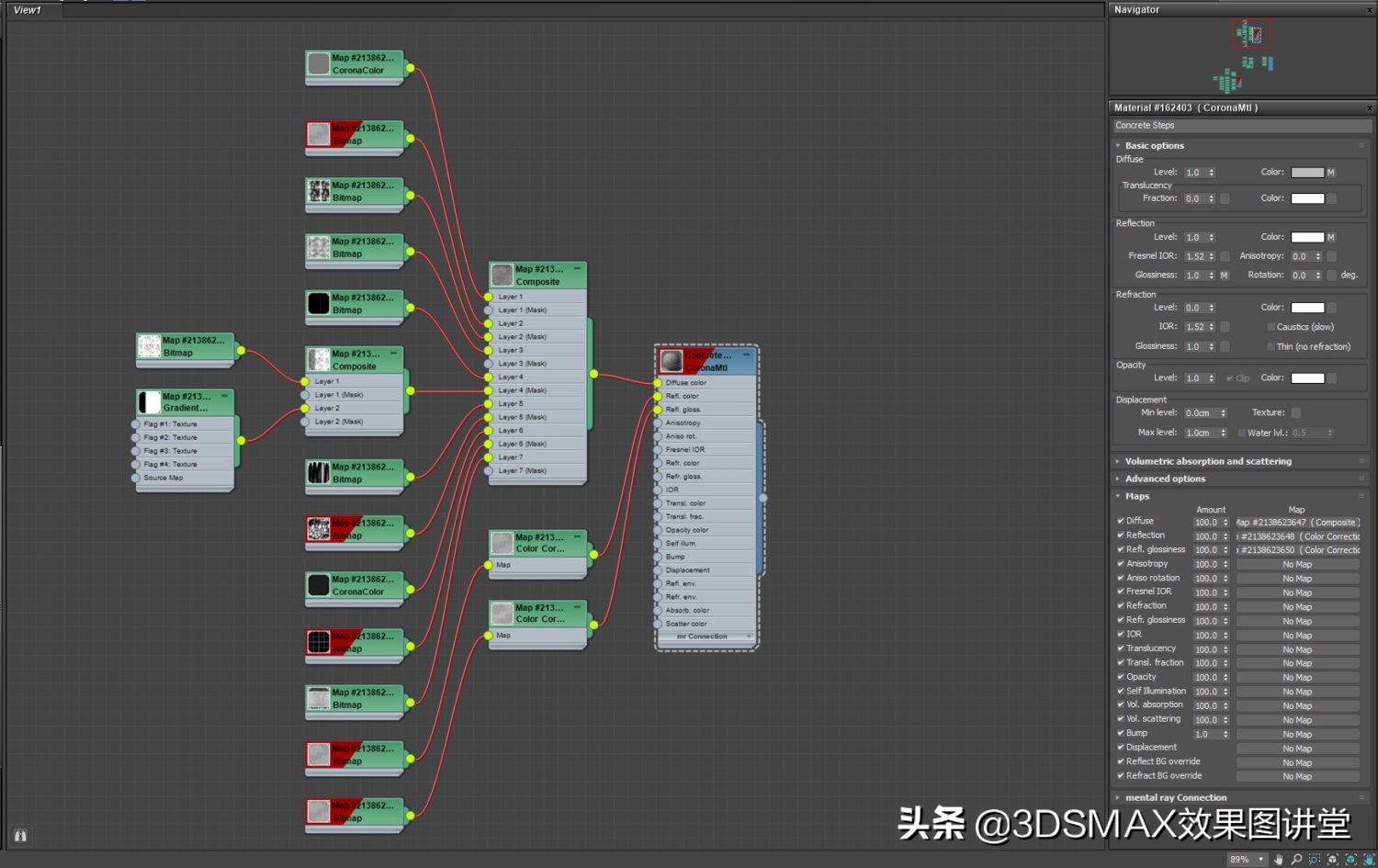This screenshot has height=868, width=1378.
Task: Click the Diffuse Level spinner arrows
Action: [x=1212, y=173]
